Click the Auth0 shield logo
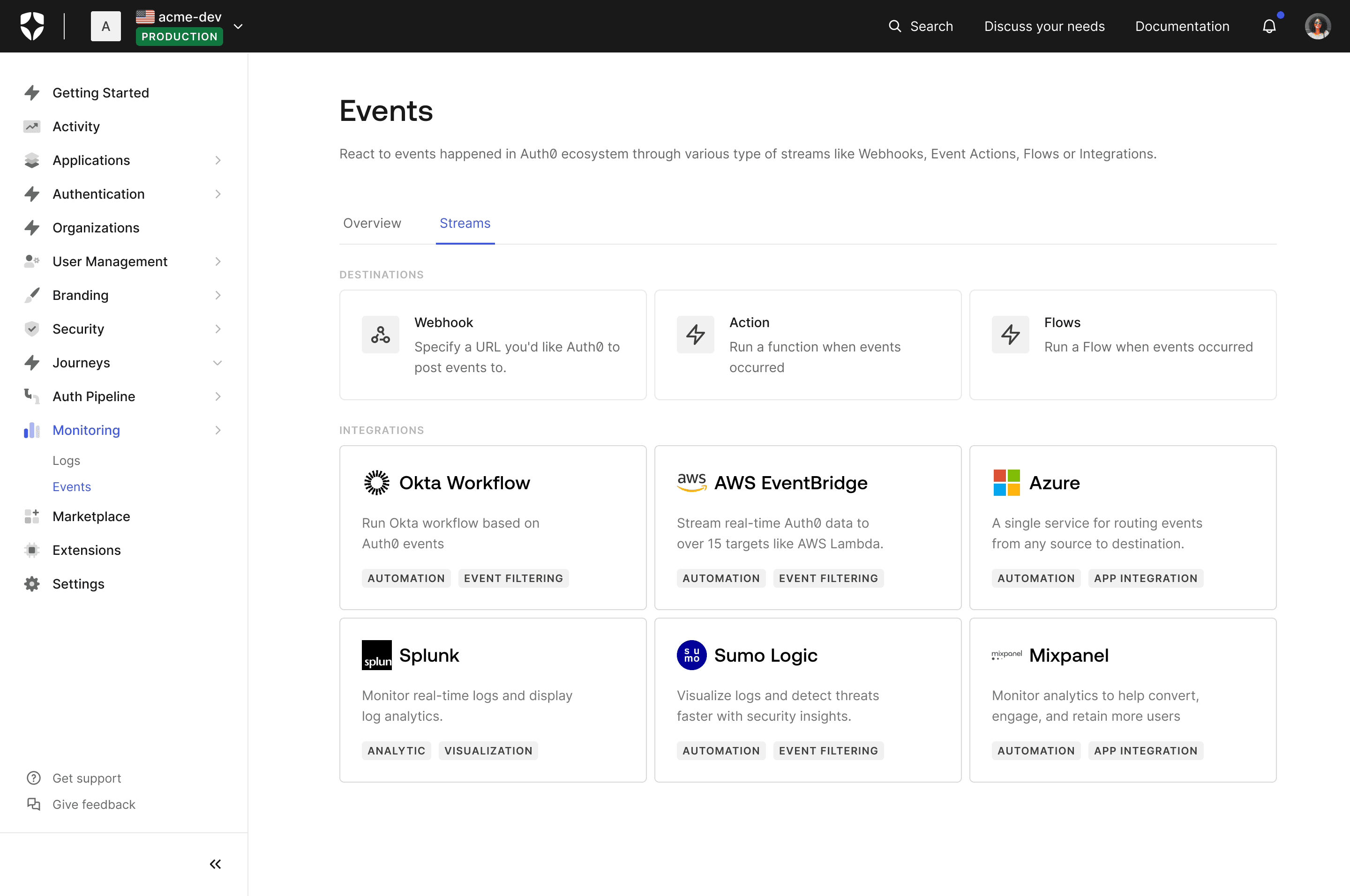Viewport: 1350px width, 896px height. coord(32,26)
